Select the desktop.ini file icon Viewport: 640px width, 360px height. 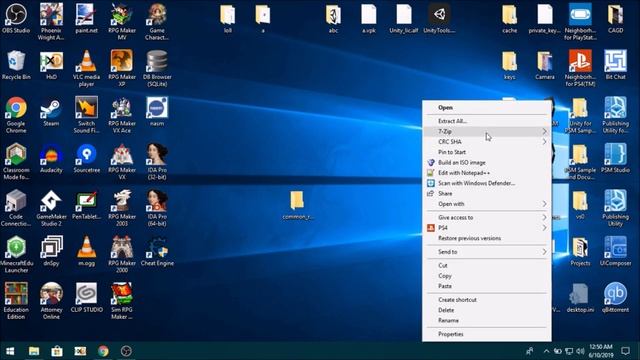[x=580, y=298]
